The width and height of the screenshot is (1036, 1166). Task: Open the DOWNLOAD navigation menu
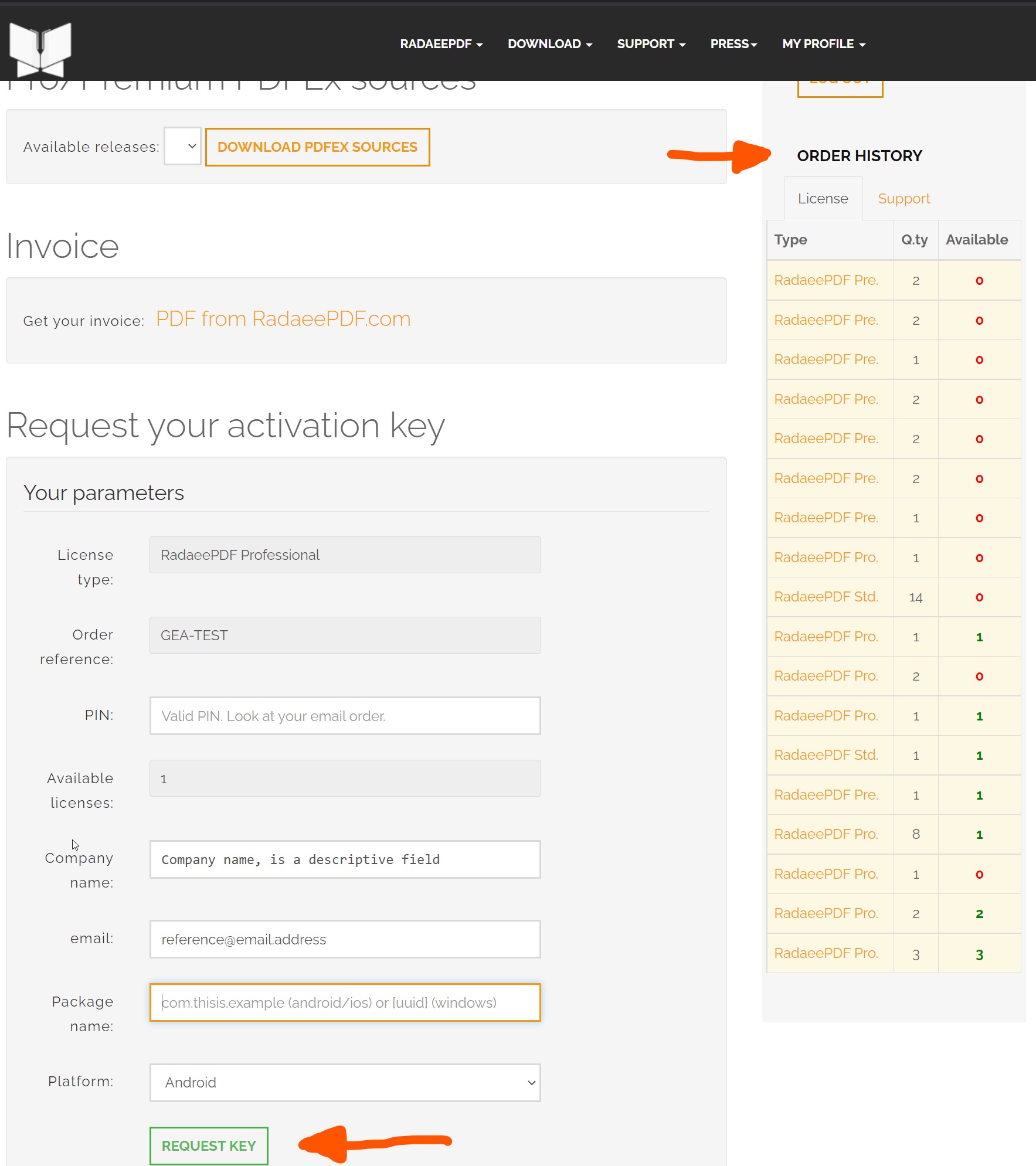tap(549, 44)
